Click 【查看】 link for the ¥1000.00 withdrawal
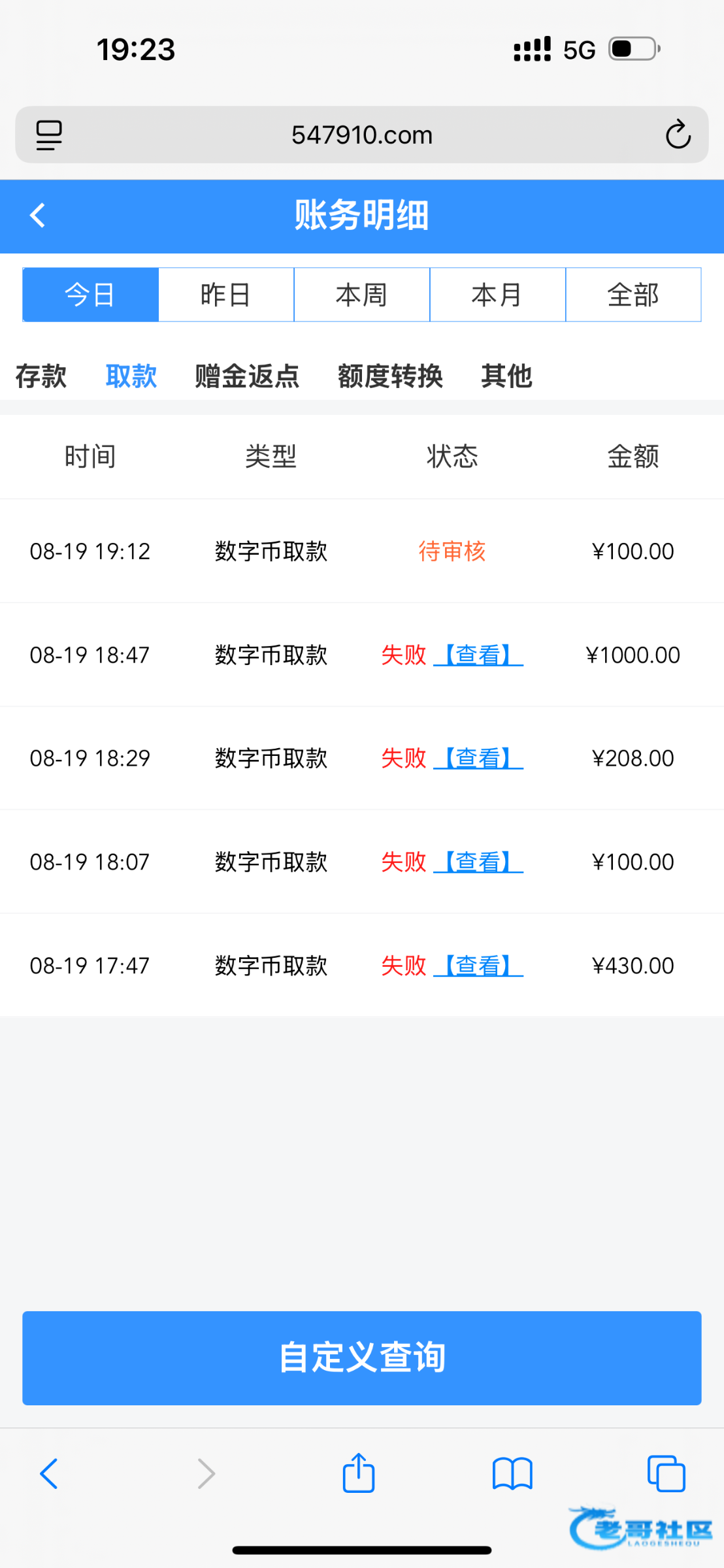 coord(478,655)
